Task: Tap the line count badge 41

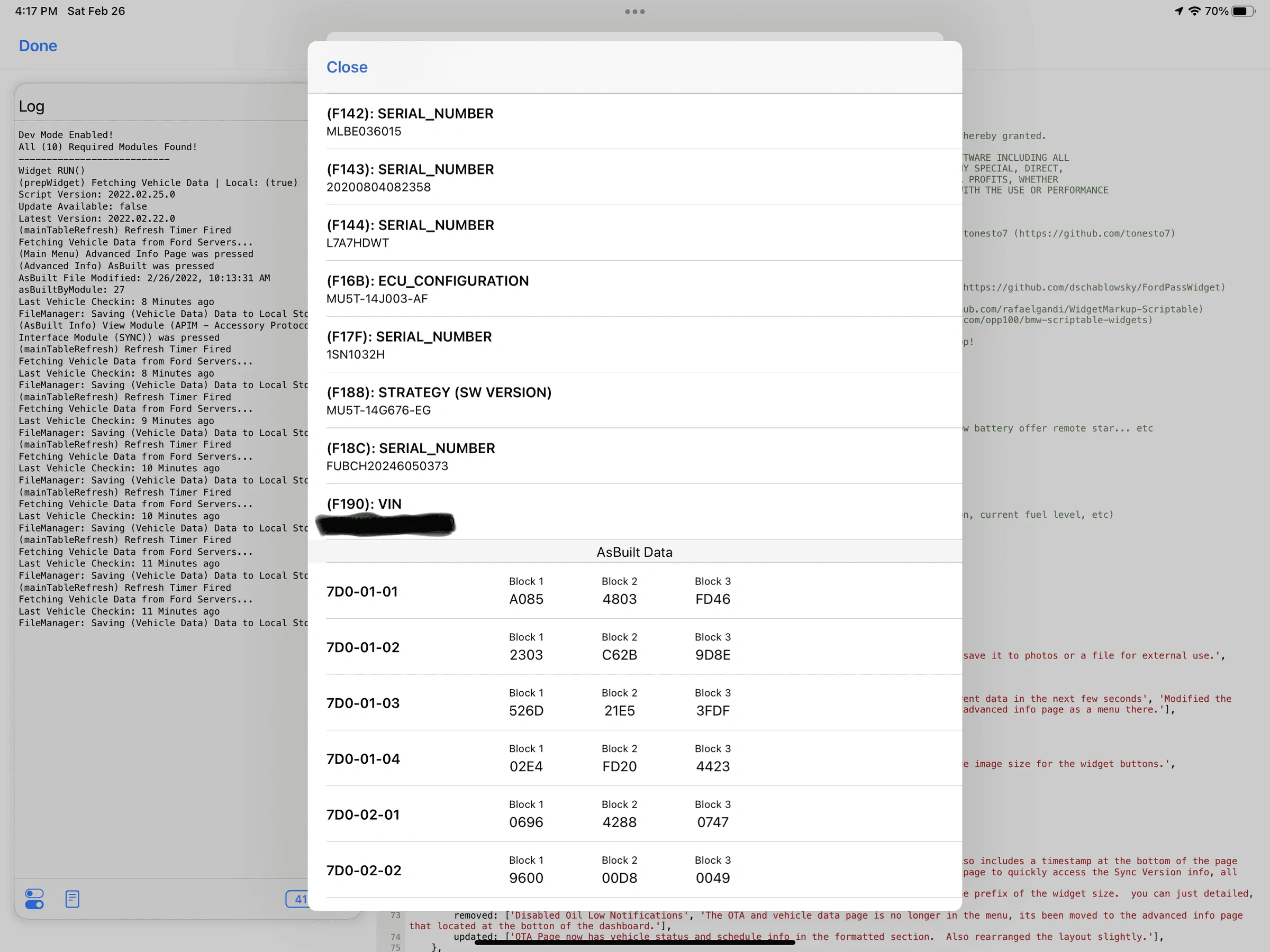Action: click(298, 899)
